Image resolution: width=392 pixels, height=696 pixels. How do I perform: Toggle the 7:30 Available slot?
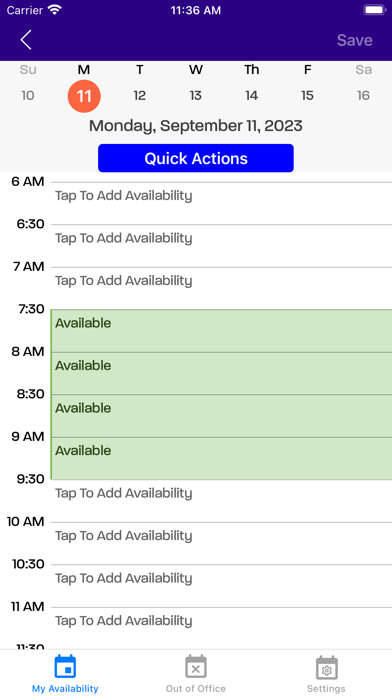point(222,331)
